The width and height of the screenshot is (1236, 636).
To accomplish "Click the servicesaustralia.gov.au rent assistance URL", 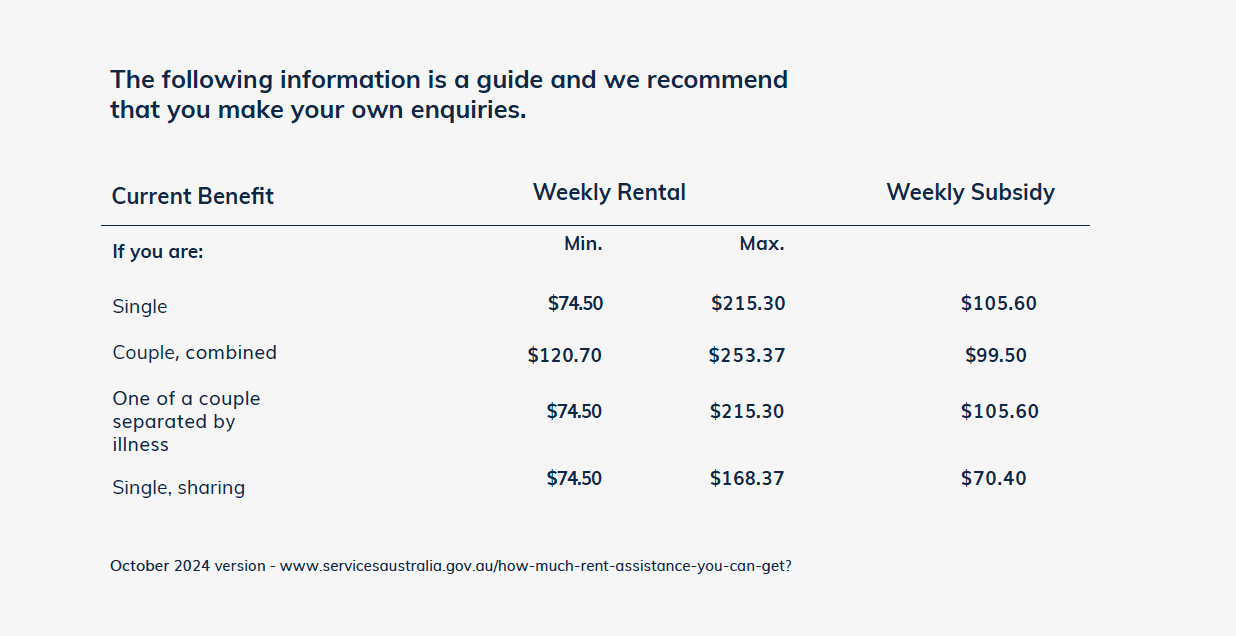I will [x=535, y=566].
